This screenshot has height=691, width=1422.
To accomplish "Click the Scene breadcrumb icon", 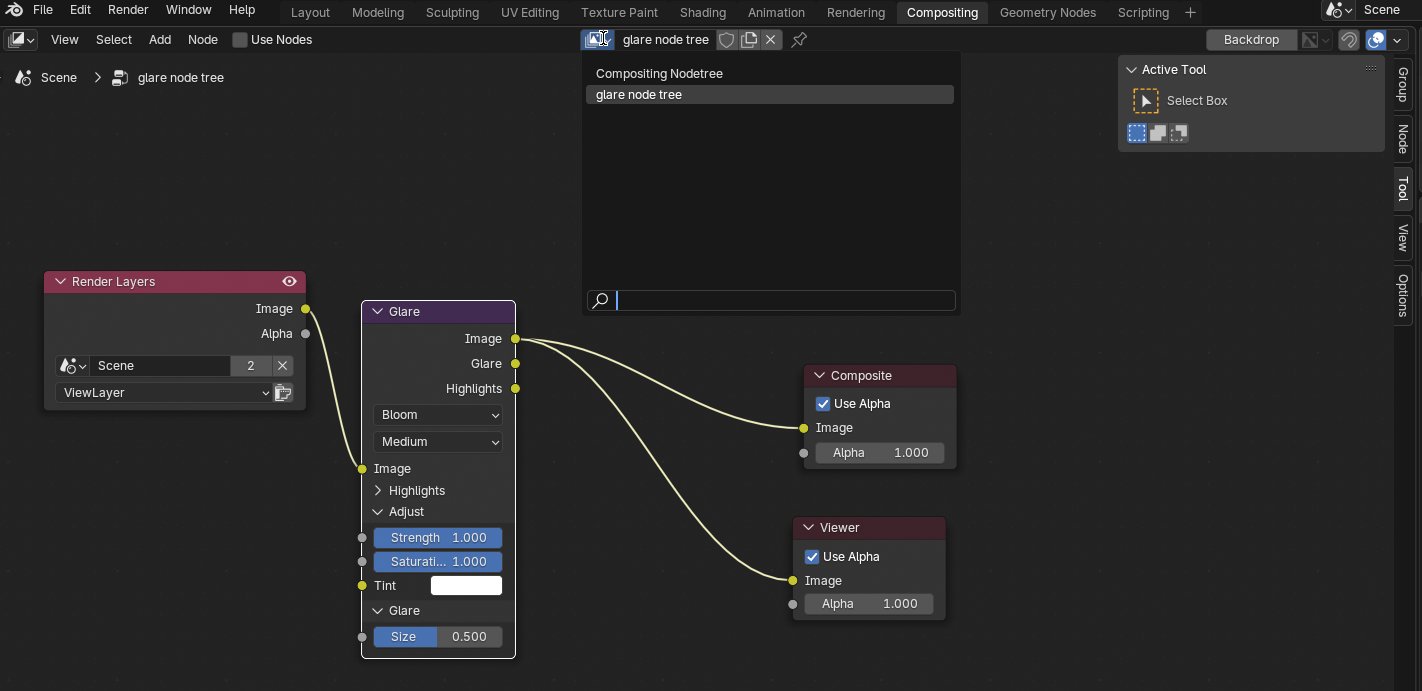I will tap(24, 77).
